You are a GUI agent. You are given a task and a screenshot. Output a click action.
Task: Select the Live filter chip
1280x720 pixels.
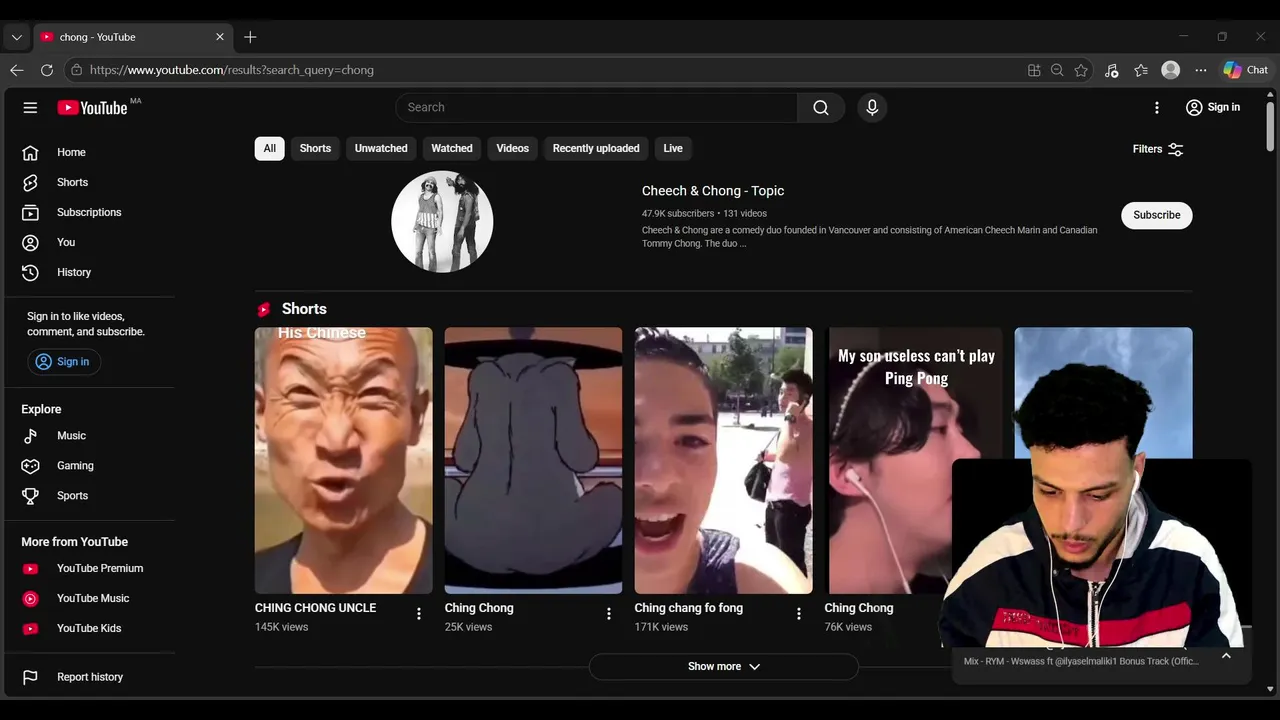(x=673, y=148)
